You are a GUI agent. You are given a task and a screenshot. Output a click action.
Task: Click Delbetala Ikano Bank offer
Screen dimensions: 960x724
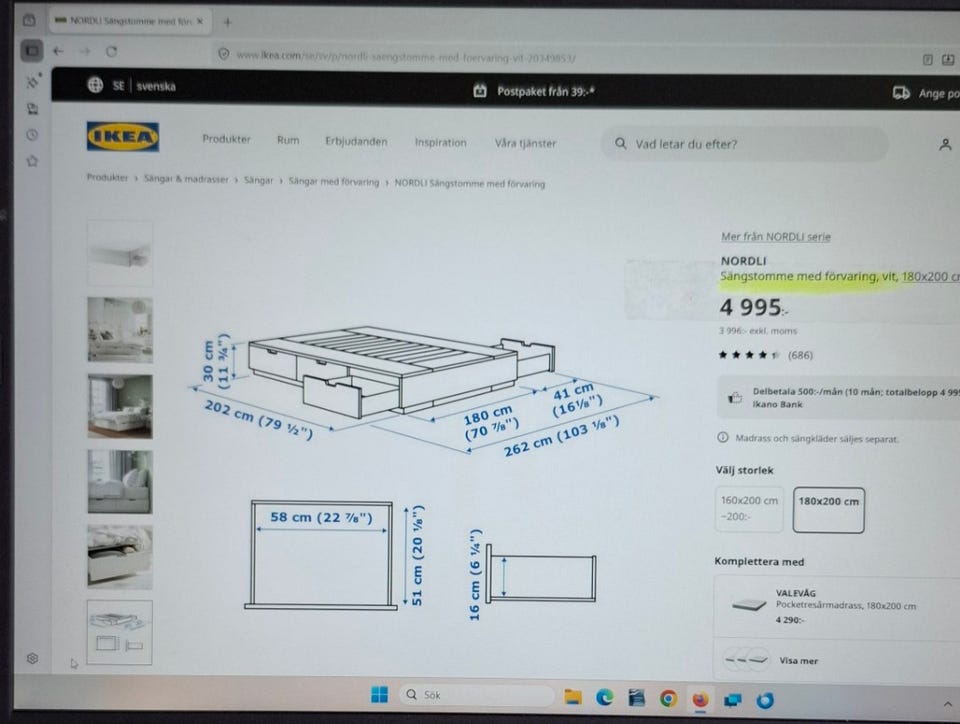click(x=838, y=398)
